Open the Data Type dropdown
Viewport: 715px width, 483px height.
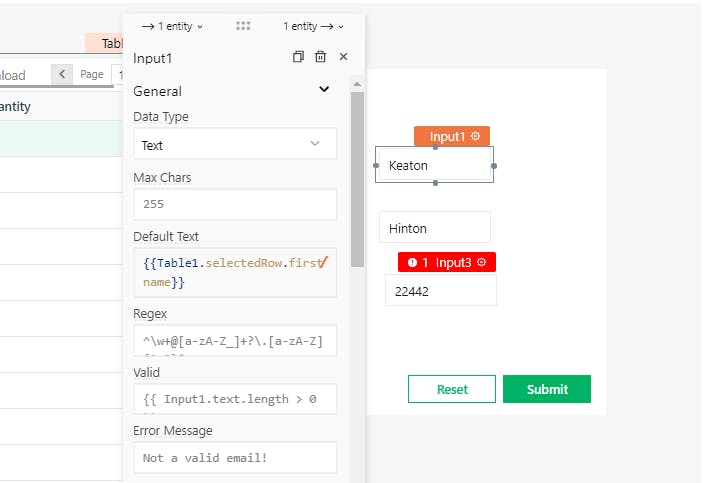235,144
